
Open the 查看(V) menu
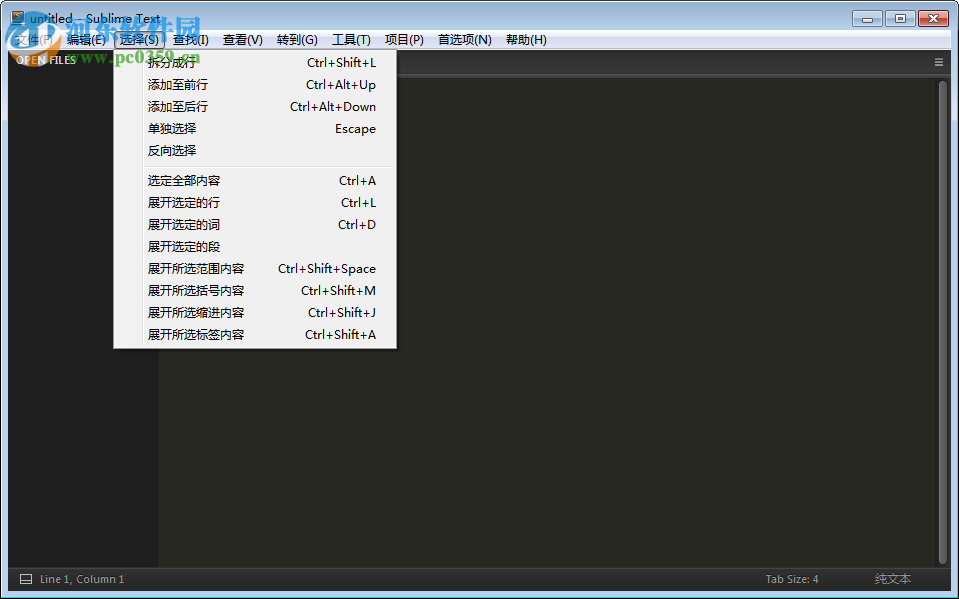[241, 39]
